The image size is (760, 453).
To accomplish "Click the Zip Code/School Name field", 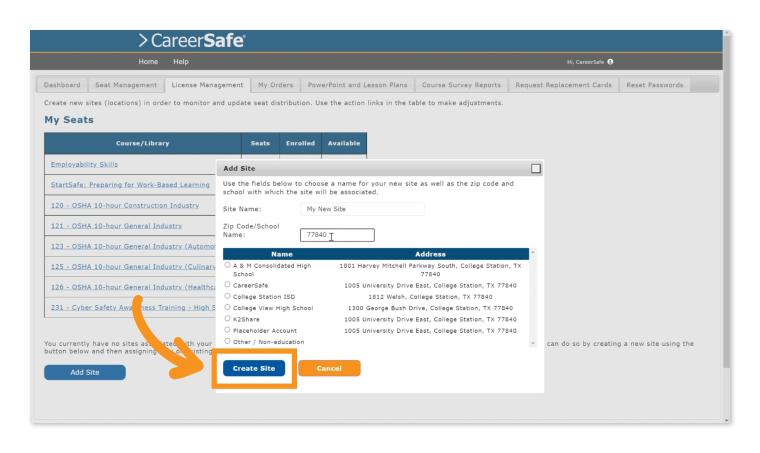I will click(x=337, y=235).
